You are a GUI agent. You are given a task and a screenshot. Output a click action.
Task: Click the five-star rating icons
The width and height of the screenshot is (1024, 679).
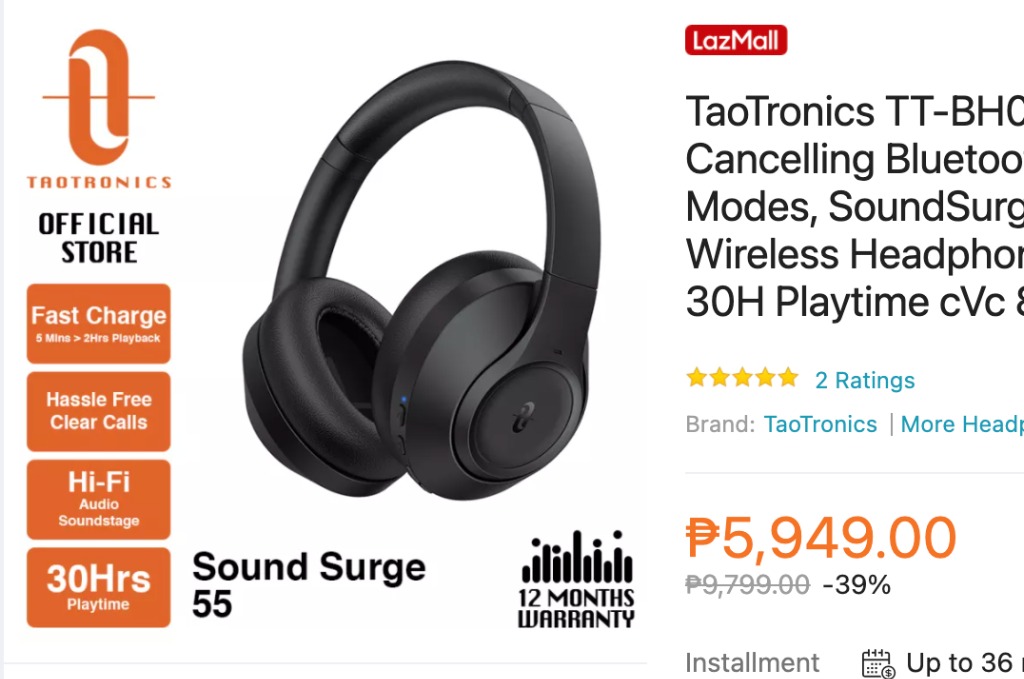(743, 377)
